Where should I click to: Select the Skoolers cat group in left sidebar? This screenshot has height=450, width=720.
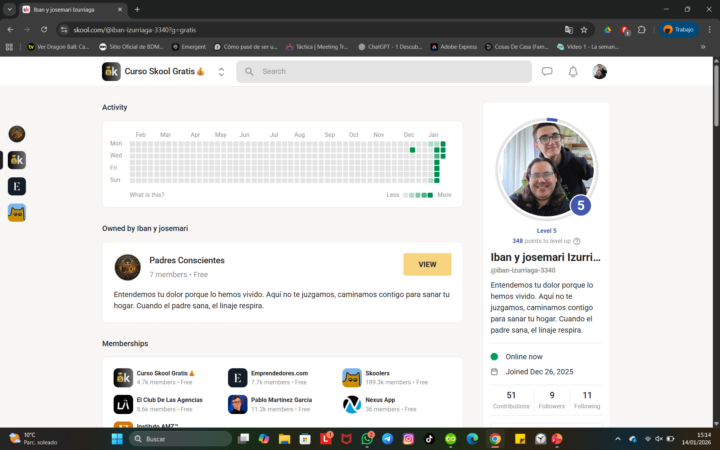click(17, 212)
